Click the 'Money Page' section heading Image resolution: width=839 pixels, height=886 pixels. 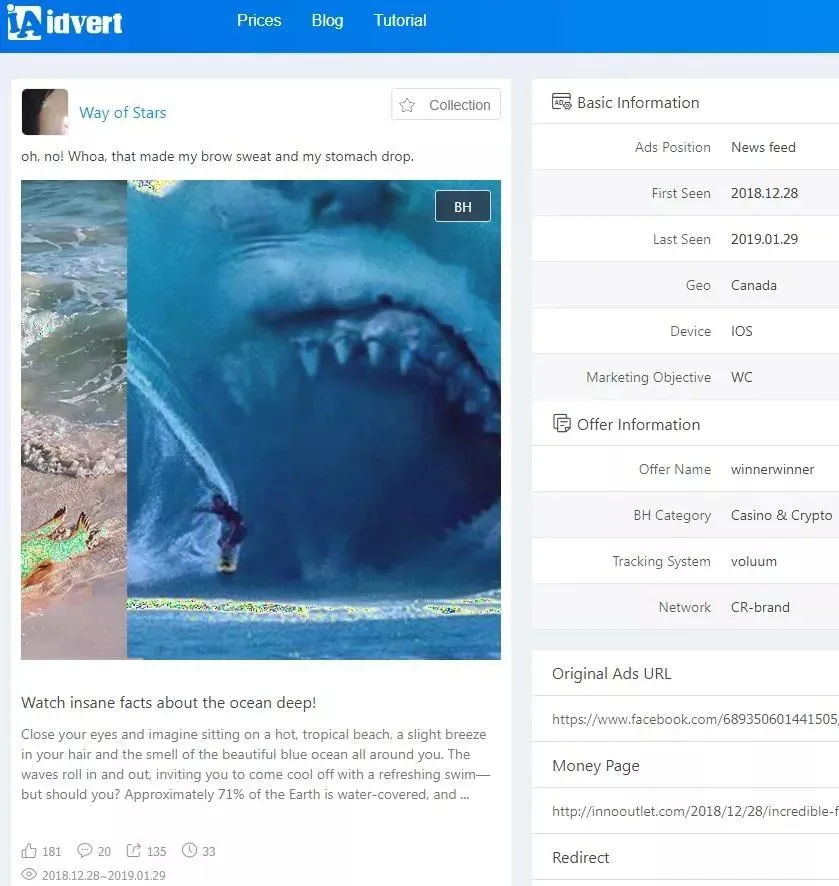596,766
